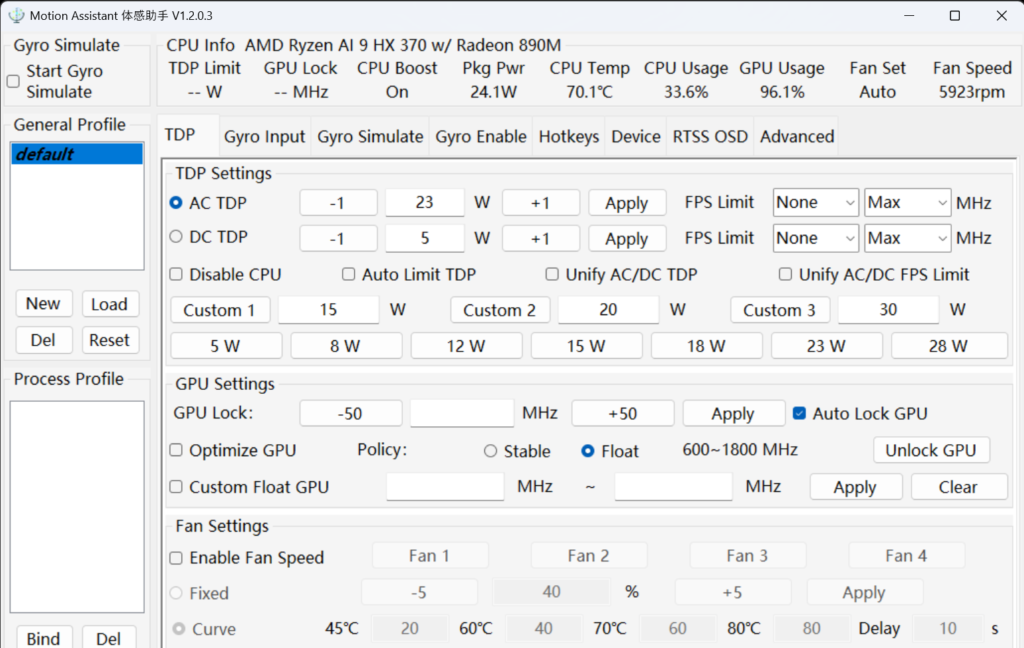Click the Custom 1 preset button
This screenshot has height=648, width=1024.
(x=220, y=310)
